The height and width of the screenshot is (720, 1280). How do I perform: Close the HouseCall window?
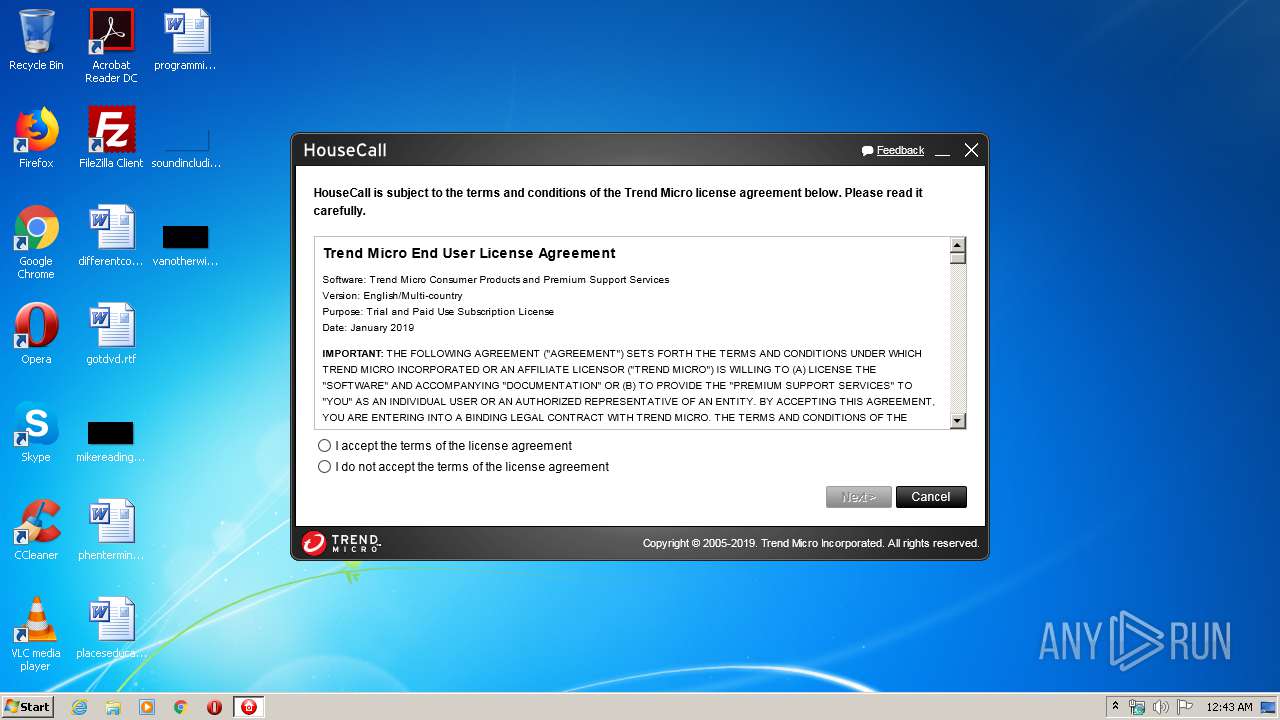(971, 150)
